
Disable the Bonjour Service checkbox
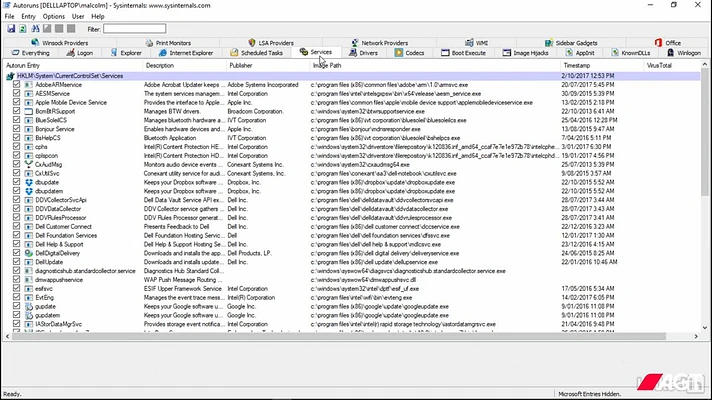pyautogui.click(x=16, y=129)
